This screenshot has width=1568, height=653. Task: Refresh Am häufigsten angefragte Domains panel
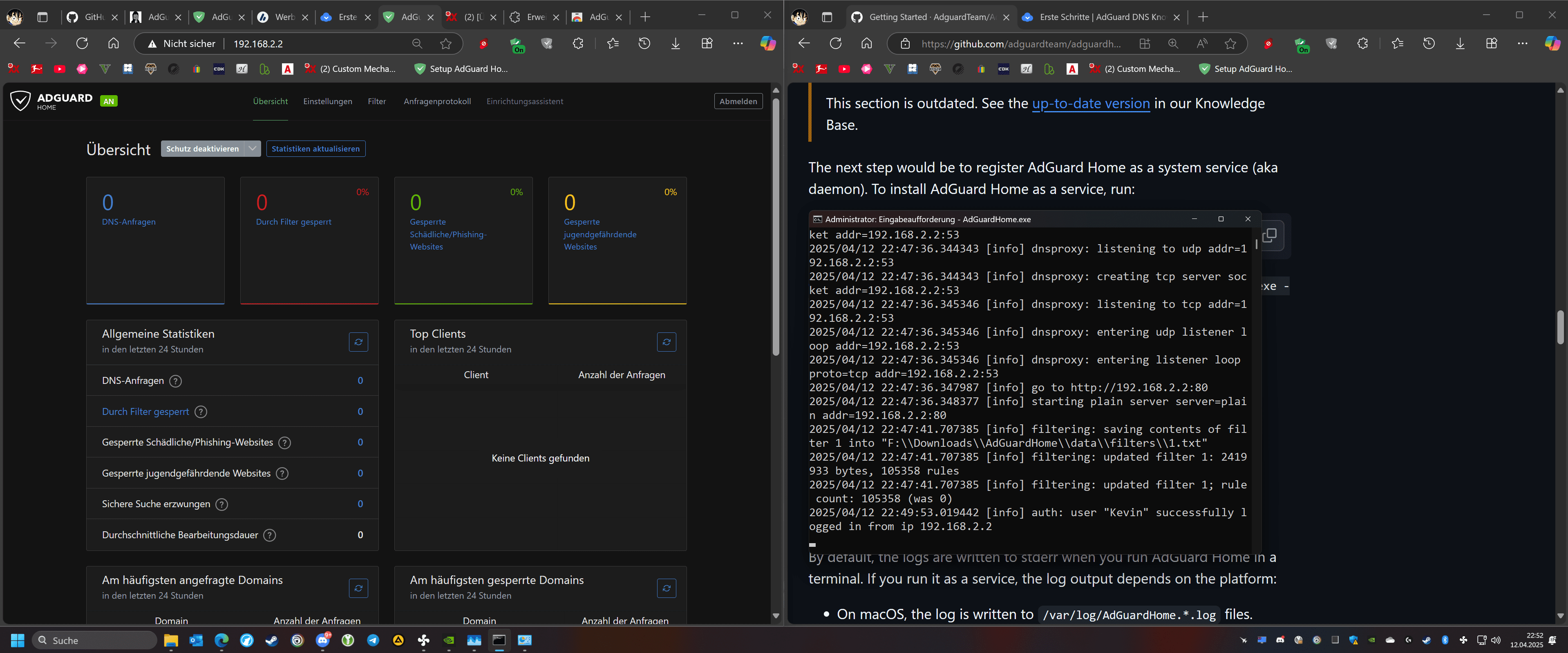[x=358, y=588]
